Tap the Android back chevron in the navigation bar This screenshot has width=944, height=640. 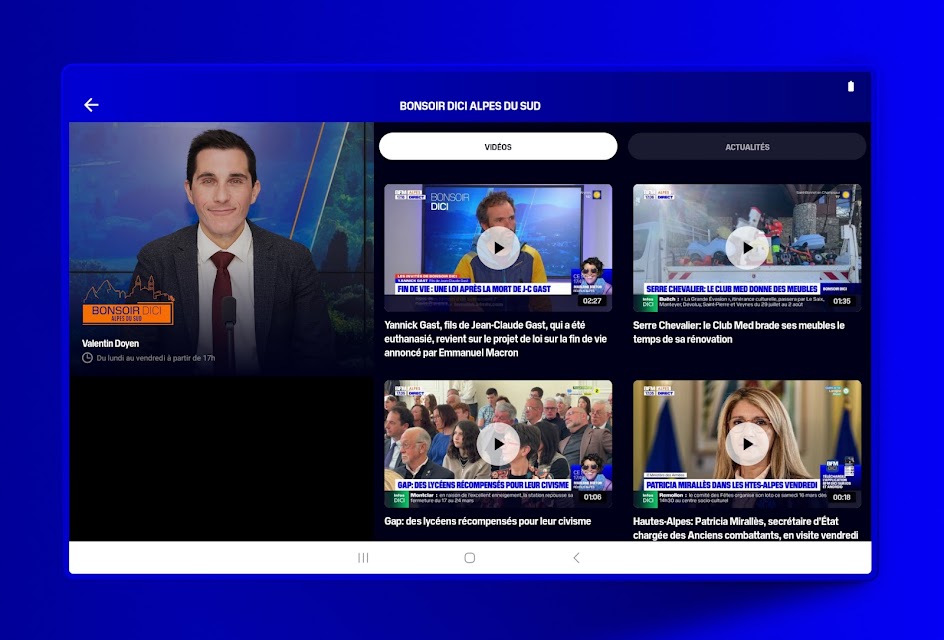point(576,558)
